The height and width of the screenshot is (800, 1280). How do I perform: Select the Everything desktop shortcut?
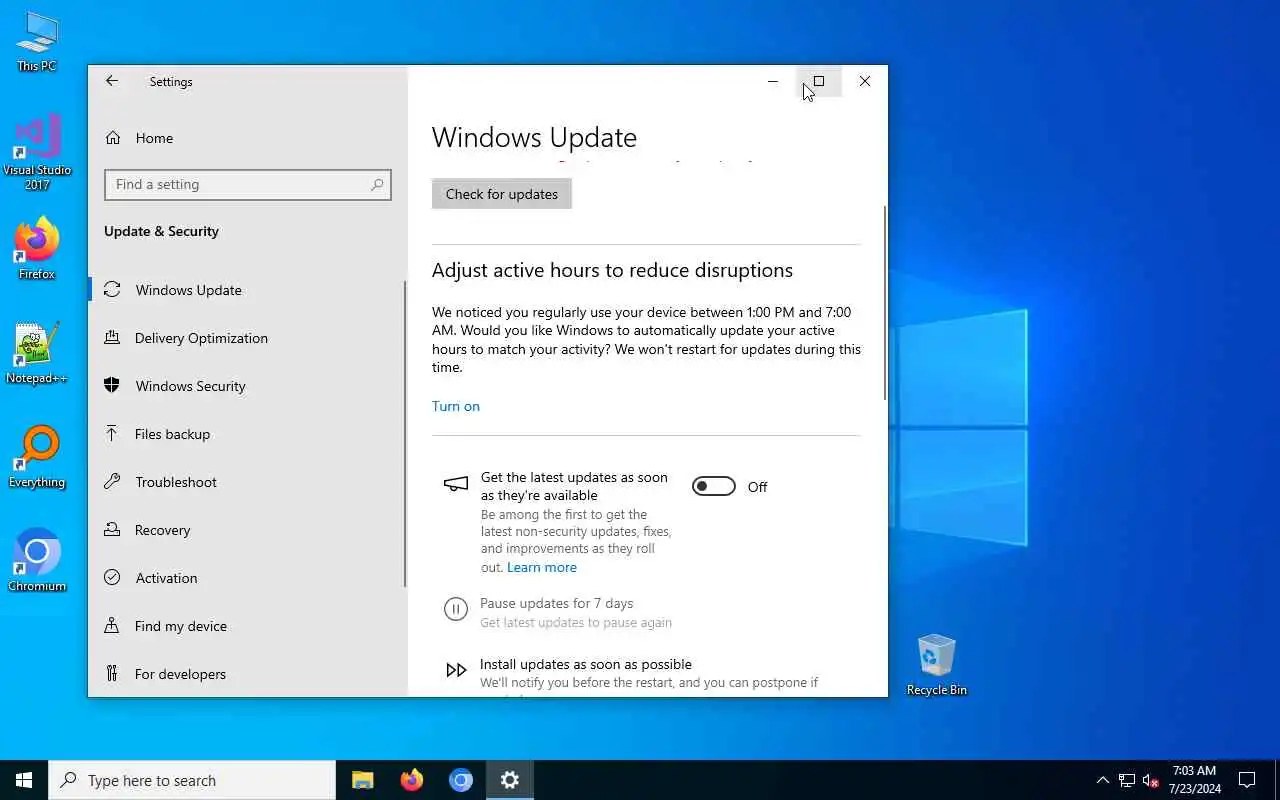pos(37,458)
